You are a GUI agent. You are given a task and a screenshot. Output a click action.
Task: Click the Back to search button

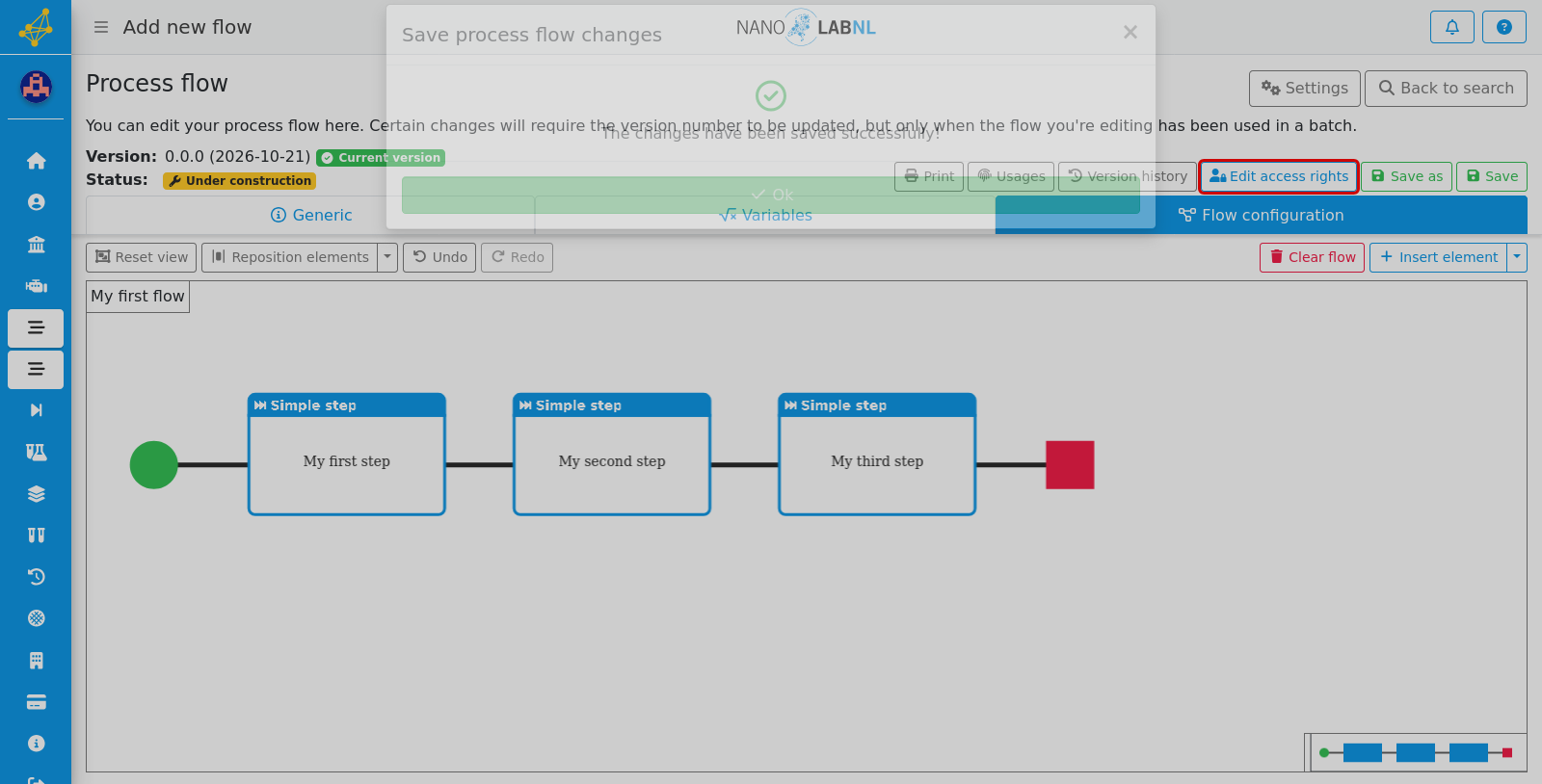pyautogui.click(x=1446, y=89)
